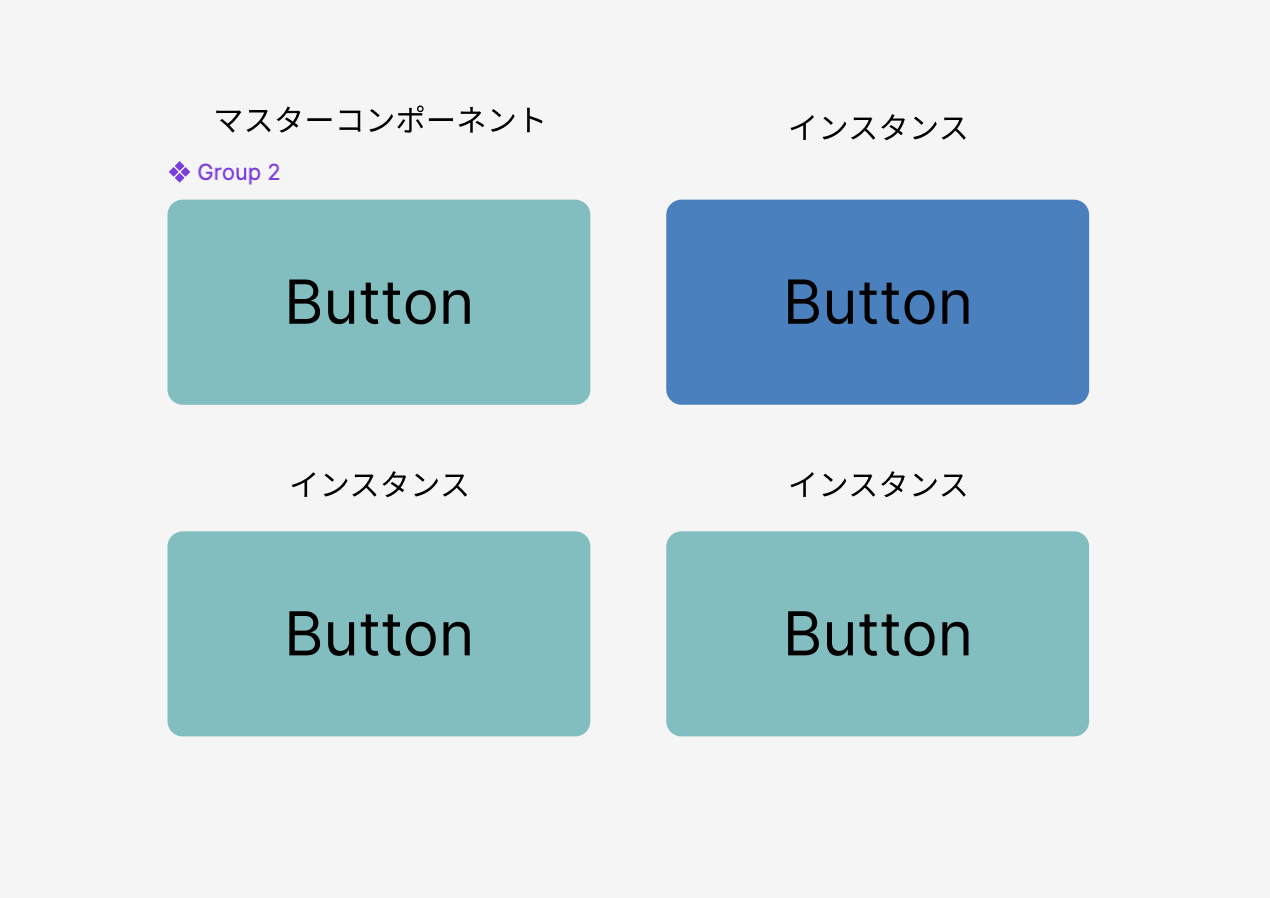Click the purple component icon beside Group 2

pyautogui.click(x=179, y=172)
